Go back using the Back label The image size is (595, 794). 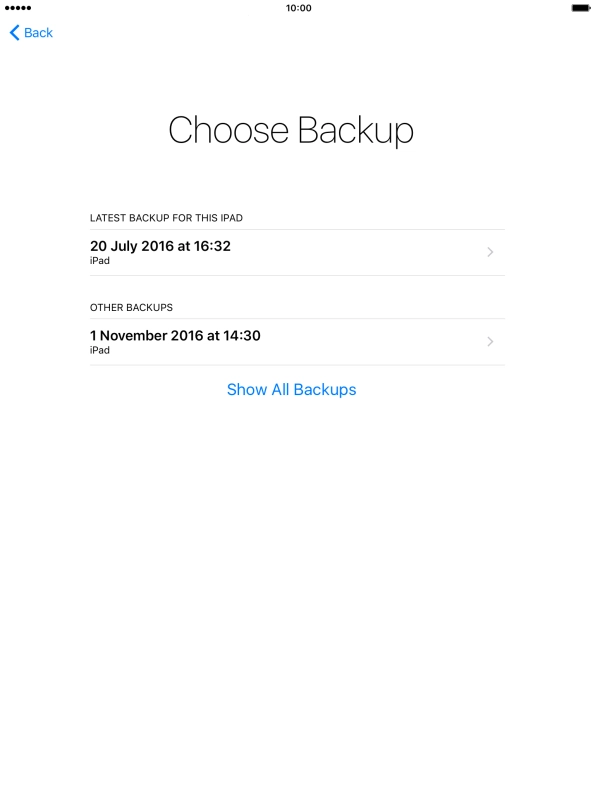[38, 33]
